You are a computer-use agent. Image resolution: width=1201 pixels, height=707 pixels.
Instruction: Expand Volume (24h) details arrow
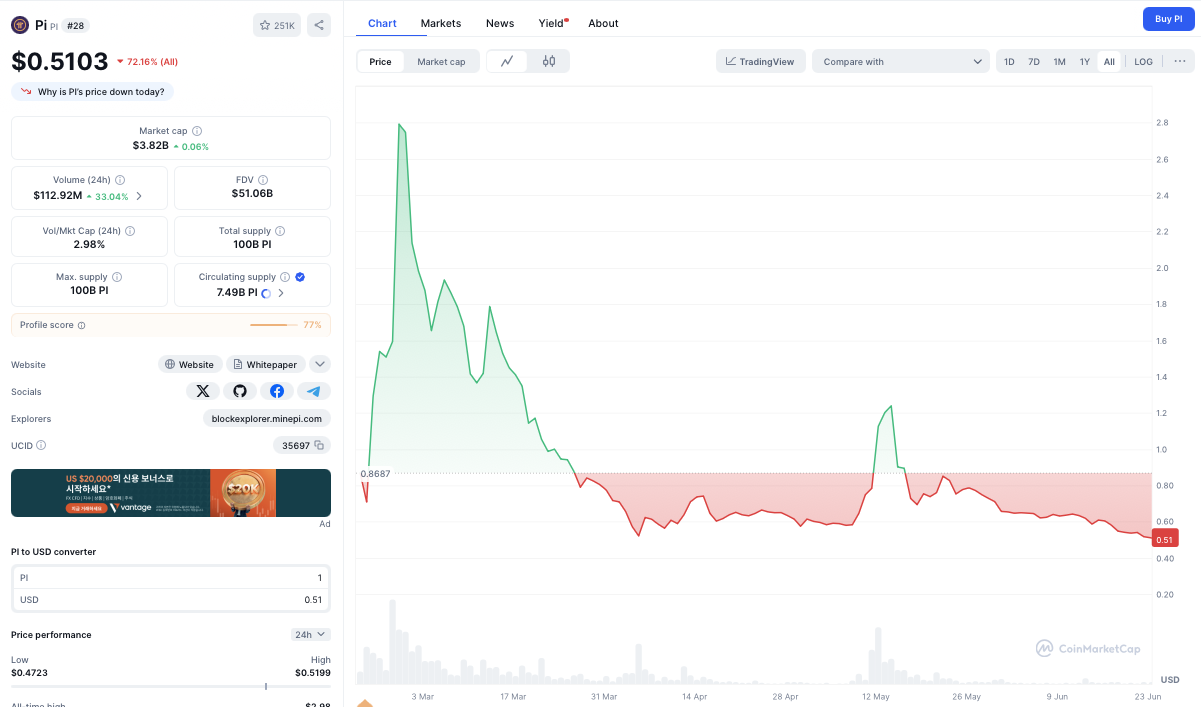pyautogui.click(x=139, y=196)
